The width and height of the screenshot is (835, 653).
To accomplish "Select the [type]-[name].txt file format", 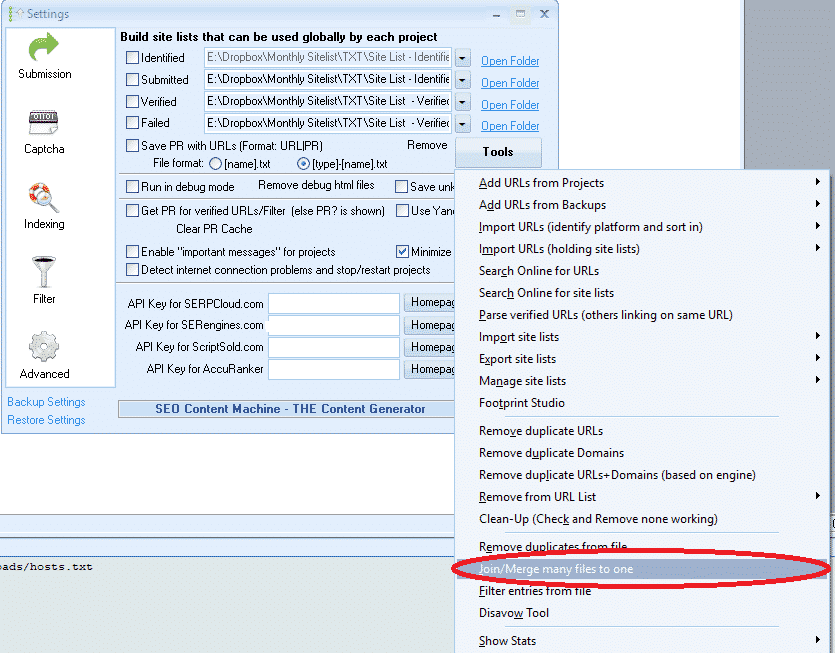I will pos(304,164).
